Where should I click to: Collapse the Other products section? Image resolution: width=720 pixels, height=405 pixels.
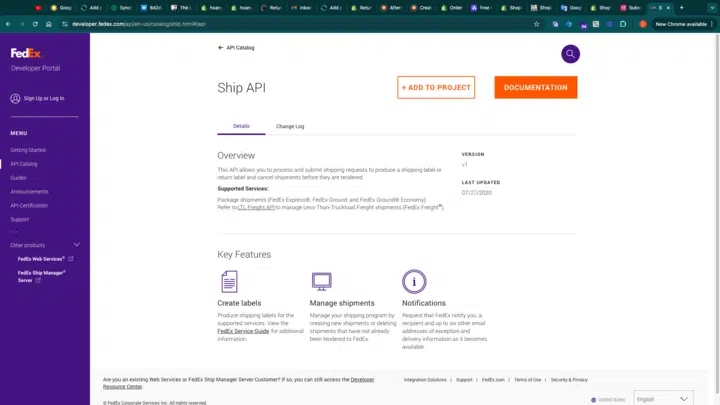(77, 245)
